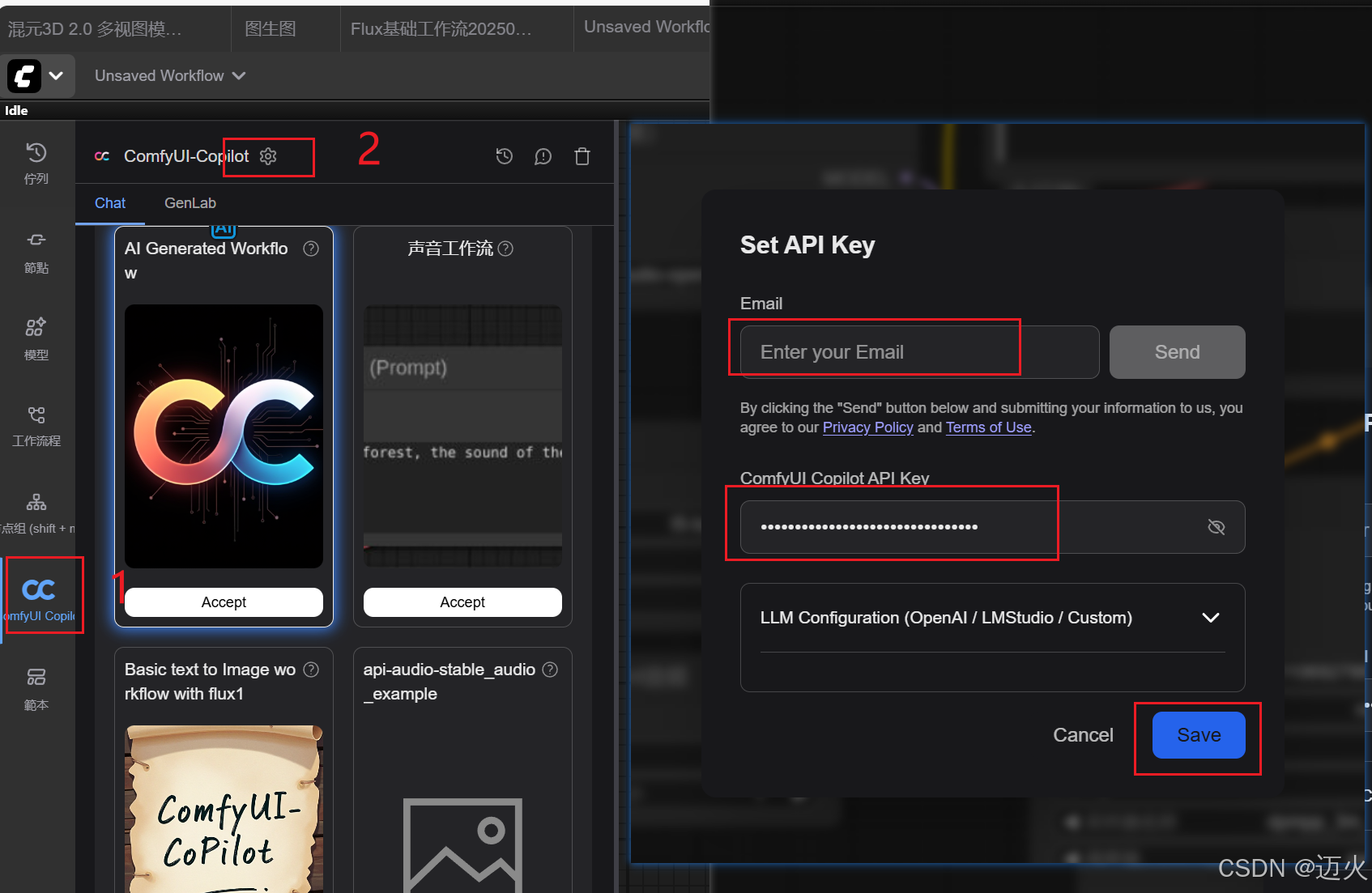Open ComfyUI-Copilot settings gear
Image resolution: width=1372 pixels, height=893 pixels.
click(x=268, y=156)
